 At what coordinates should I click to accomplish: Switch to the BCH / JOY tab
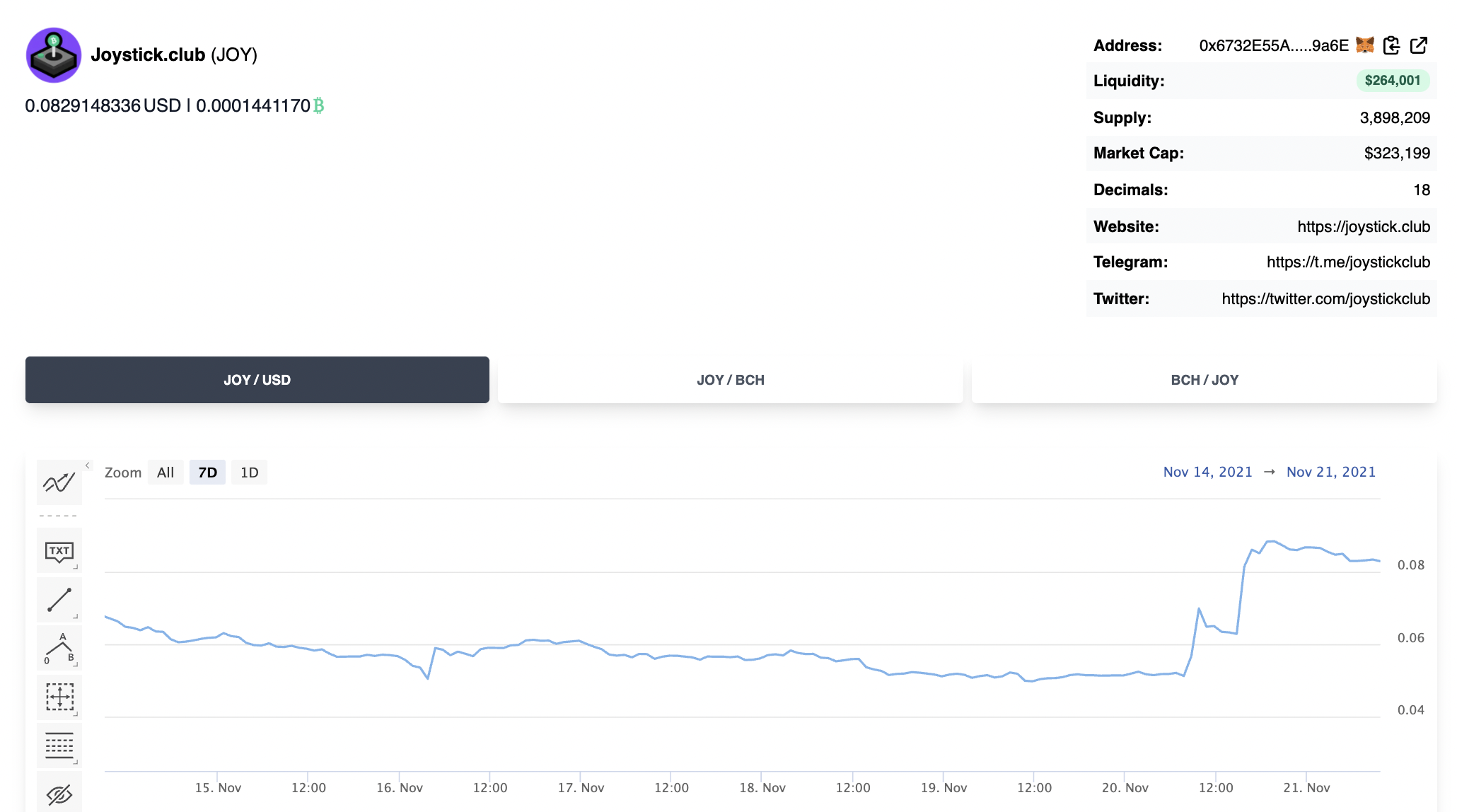click(1205, 380)
